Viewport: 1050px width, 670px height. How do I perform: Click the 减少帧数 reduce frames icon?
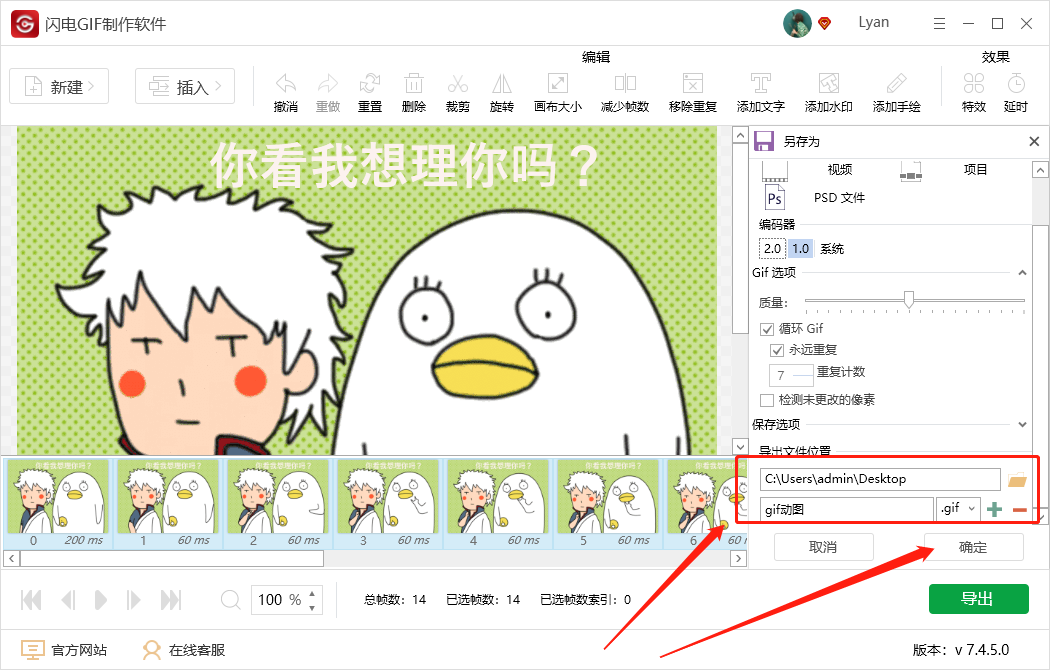click(x=625, y=84)
